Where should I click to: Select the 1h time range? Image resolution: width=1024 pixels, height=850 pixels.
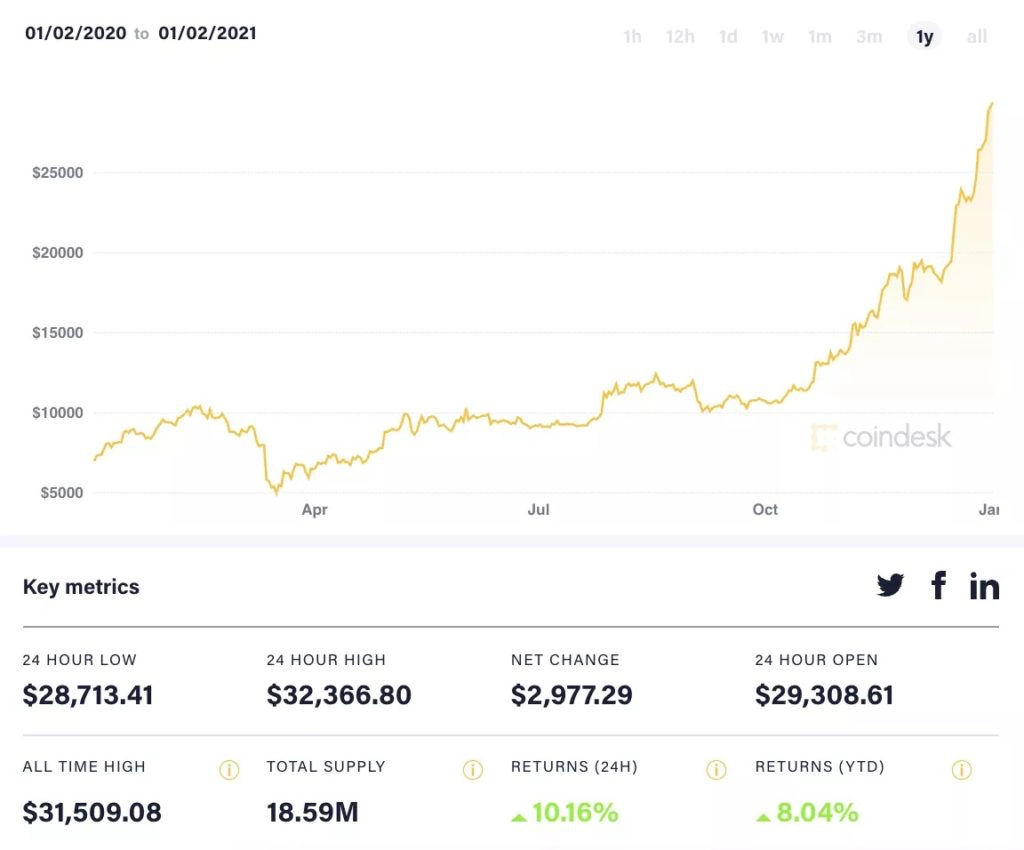point(632,37)
